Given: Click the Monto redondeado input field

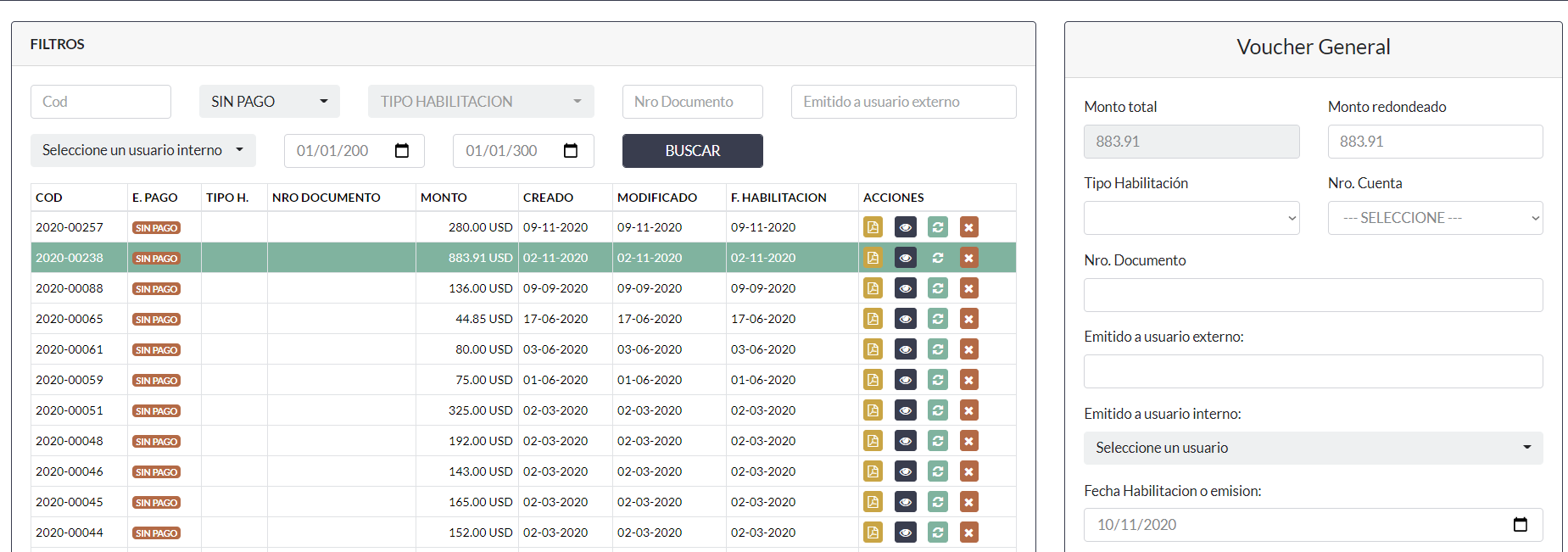Looking at the screenshot, I should (1434, 142).
